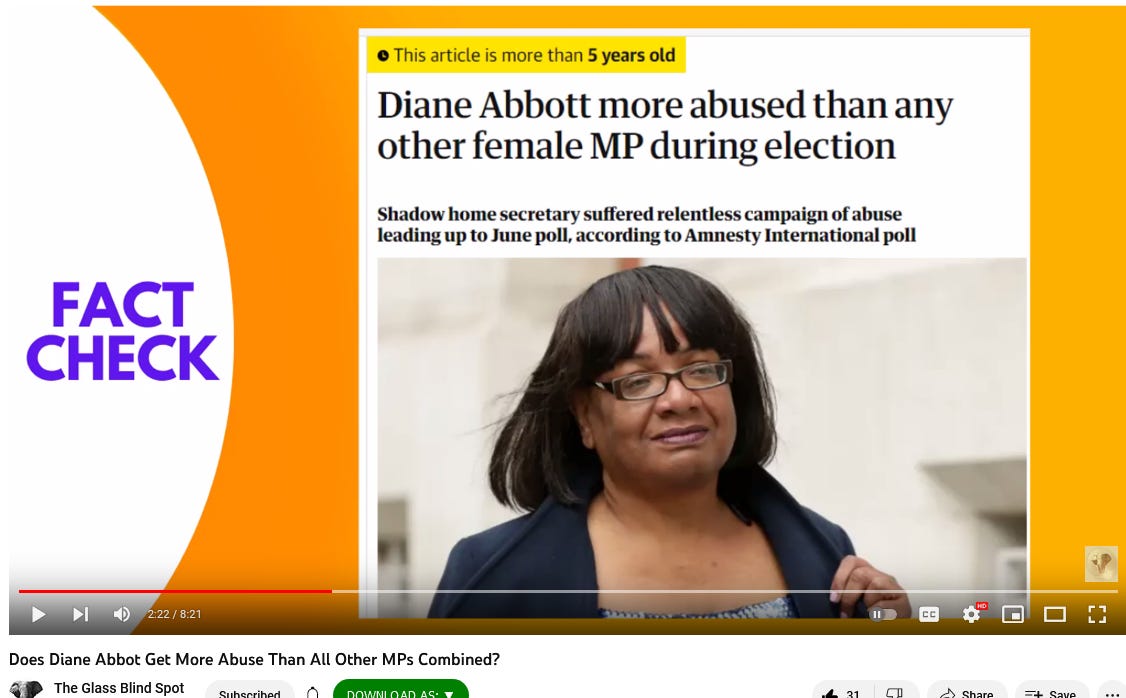The height and width of the screenshot is (698, 1126).
Task: Like the video with thumbs up
Action: (842, 693)
